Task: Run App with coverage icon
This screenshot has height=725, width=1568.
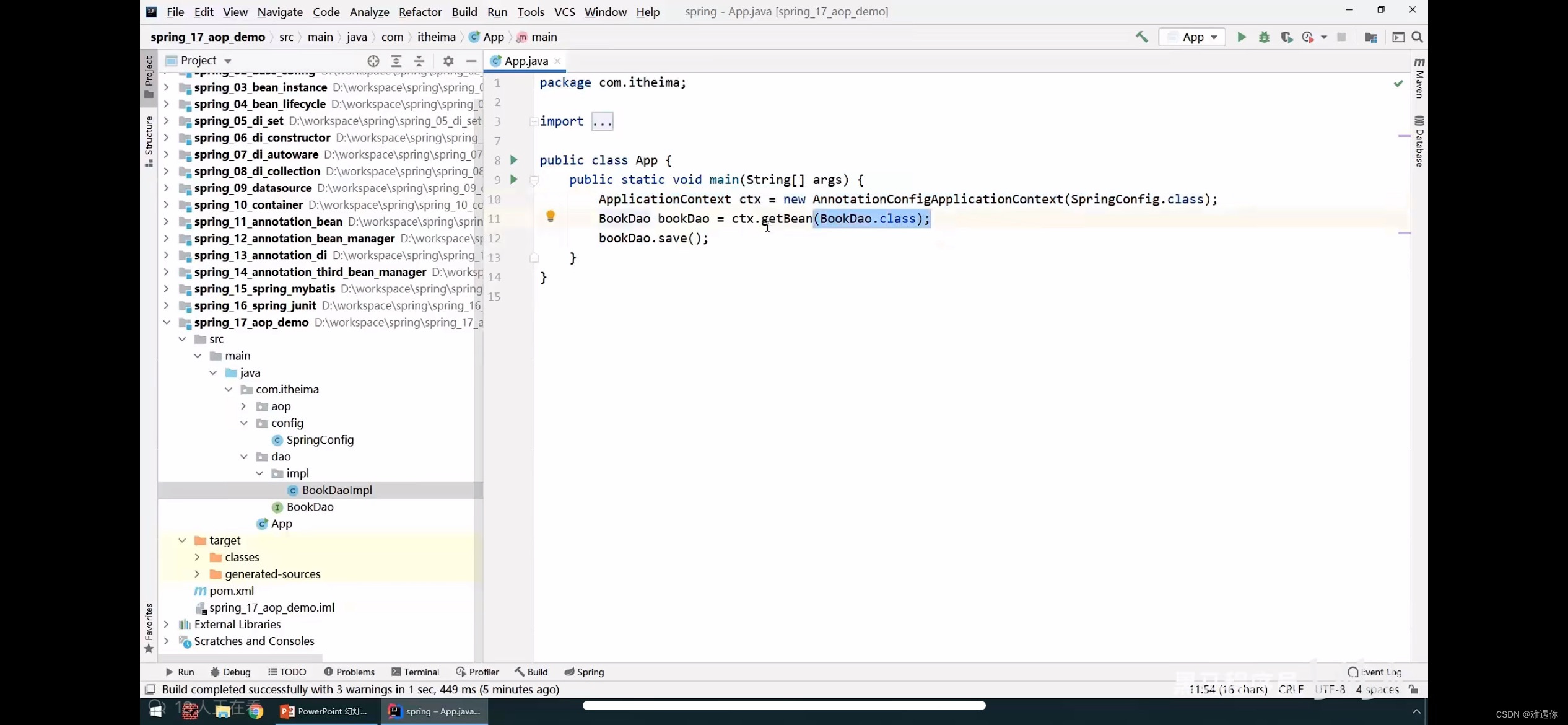Action: pos(1286,37)
